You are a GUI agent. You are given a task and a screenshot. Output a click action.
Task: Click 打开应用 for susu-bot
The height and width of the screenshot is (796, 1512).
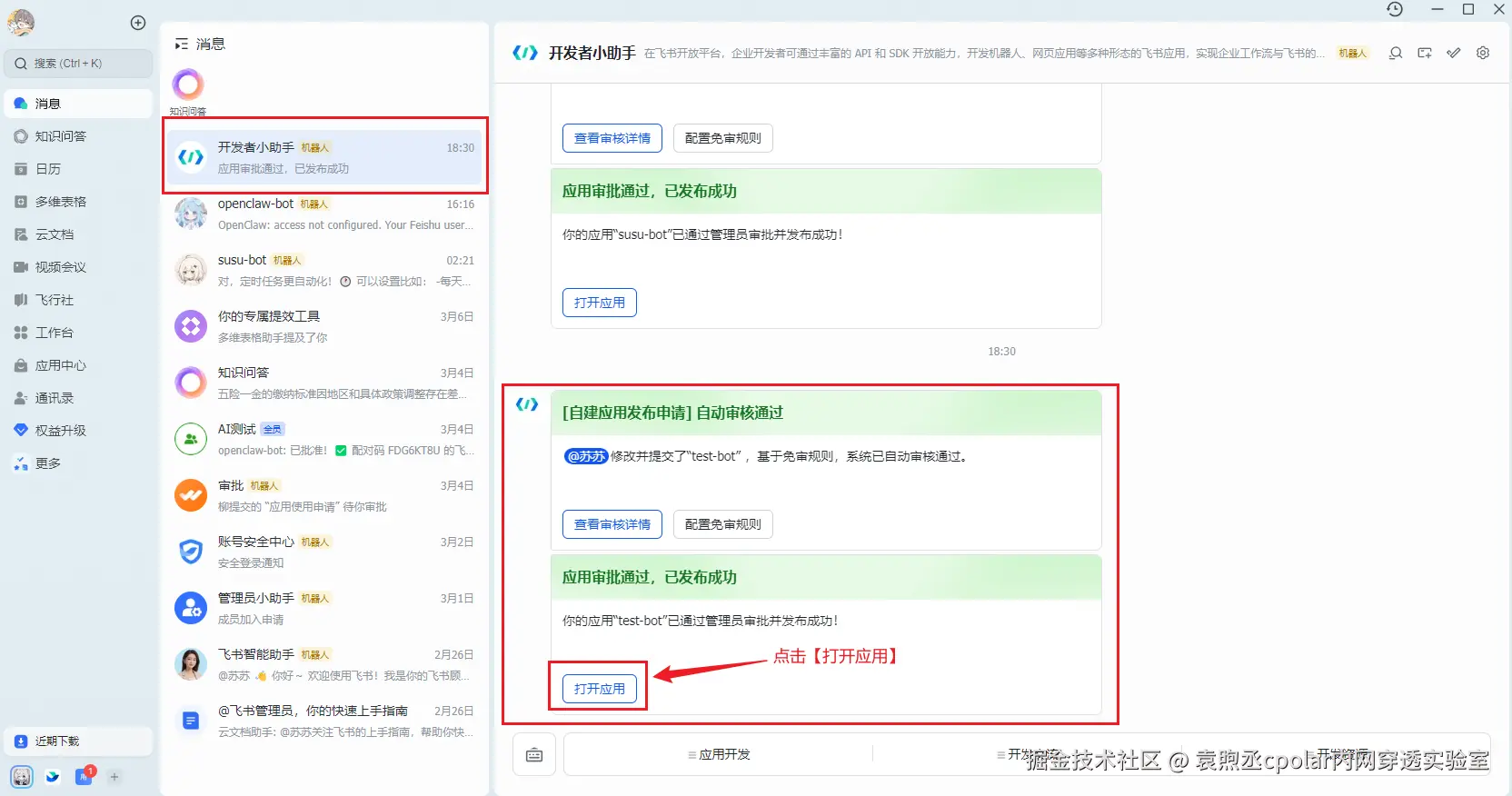(x=600, y=303)
